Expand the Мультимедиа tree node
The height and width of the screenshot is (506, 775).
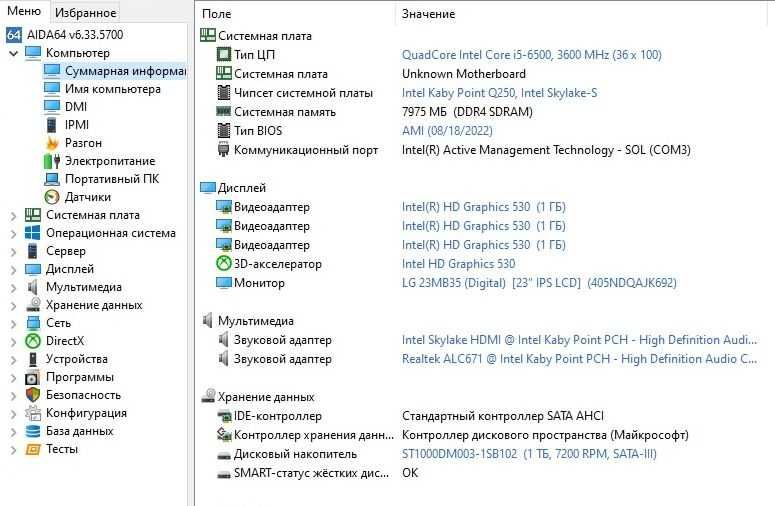pyautogui.click(x=13, y=287)
